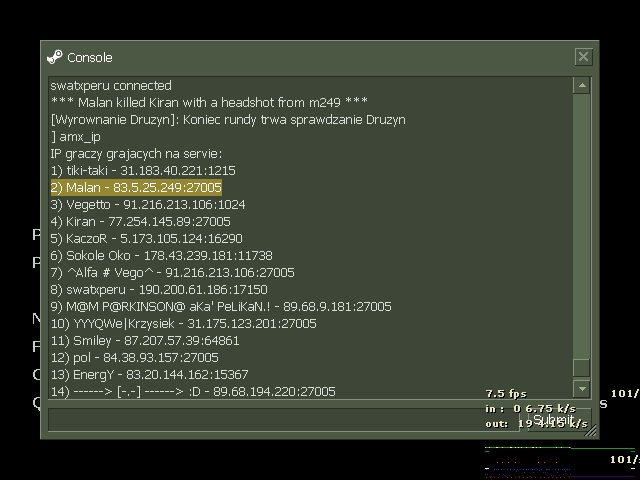Click the Kiran player IP entry
Image resolution: width=640 pixels, height=480 pixels.
pos(140,222)
